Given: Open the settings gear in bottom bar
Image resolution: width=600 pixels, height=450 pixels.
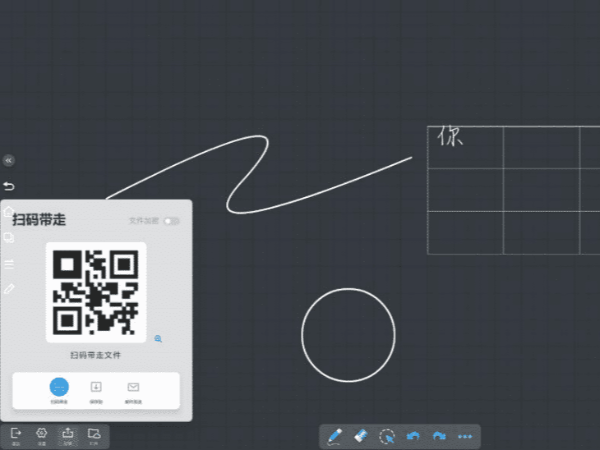Looking at the screenshot, I should pos(42,435).
